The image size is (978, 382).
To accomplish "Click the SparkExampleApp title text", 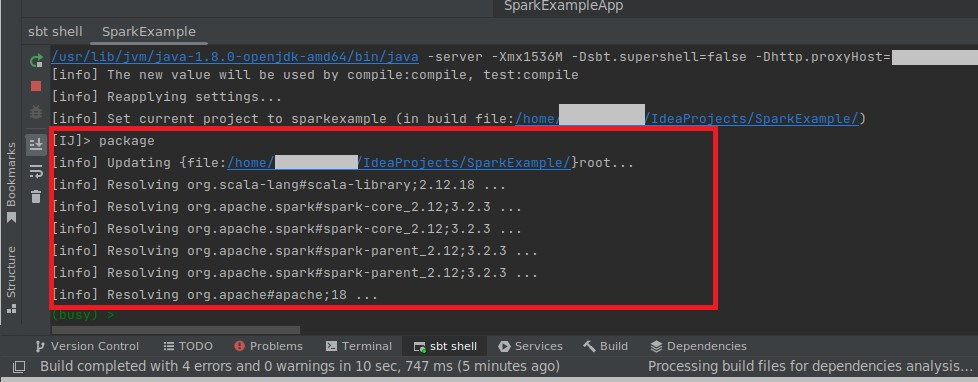I will (563, 6).
